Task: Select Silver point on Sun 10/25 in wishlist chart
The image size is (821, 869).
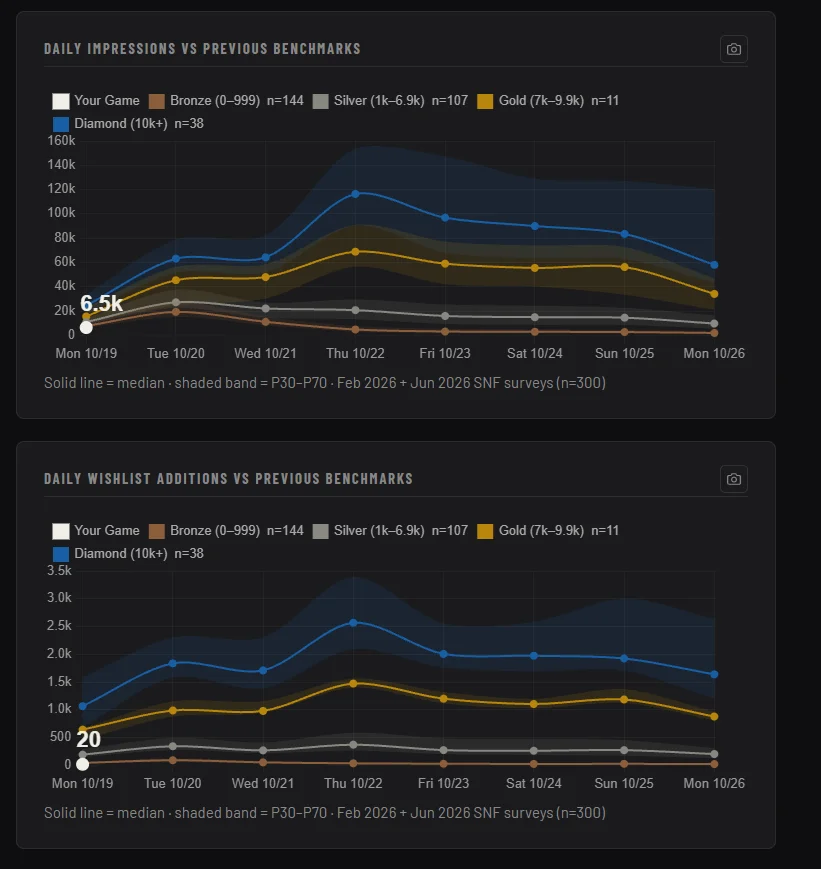Action: click(624, 750)
